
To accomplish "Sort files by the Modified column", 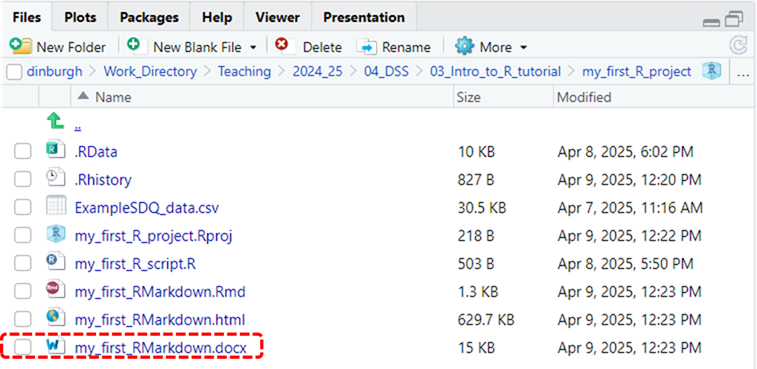I will click(655, 97).
